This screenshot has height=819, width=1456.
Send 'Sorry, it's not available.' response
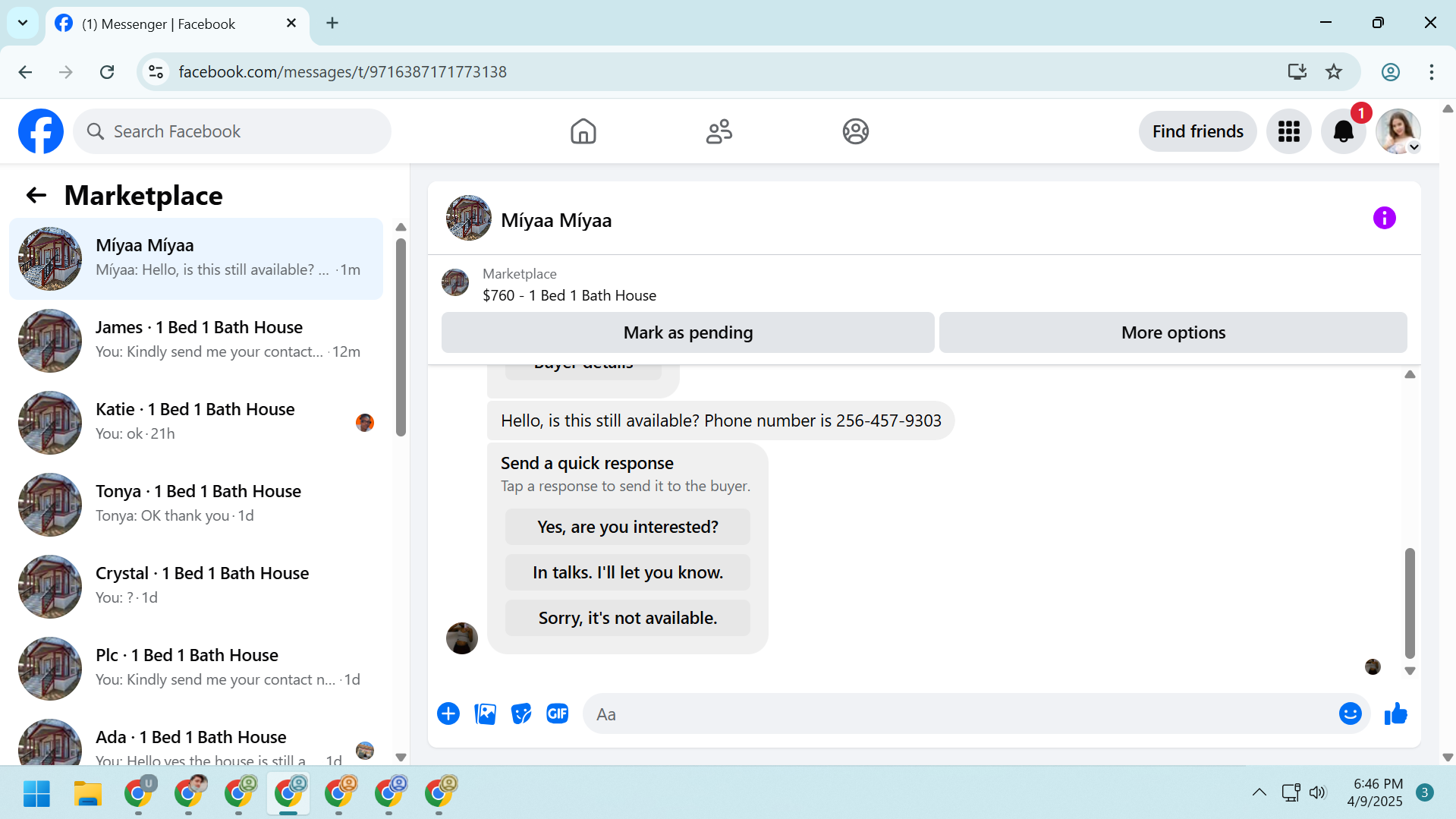627,618
